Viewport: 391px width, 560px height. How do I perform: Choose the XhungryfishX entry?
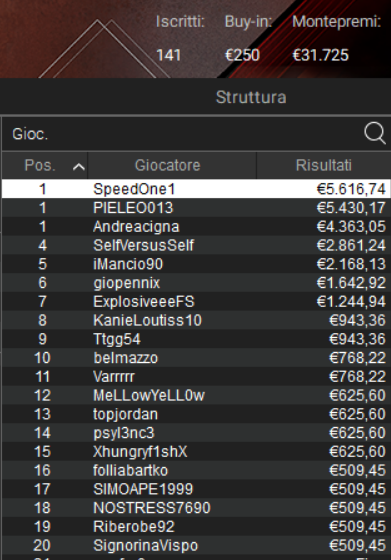196,451
